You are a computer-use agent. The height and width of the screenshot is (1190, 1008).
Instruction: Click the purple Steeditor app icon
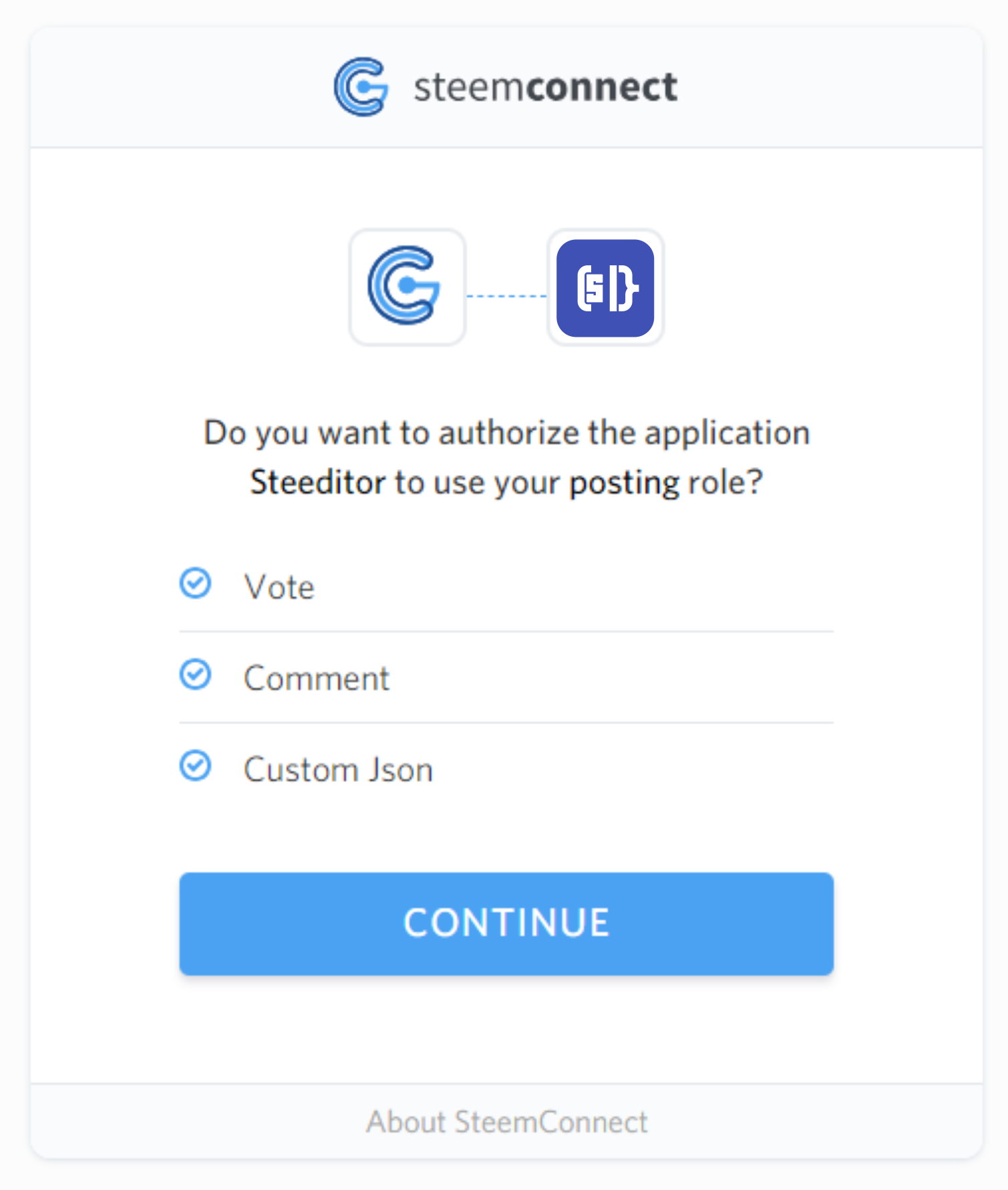[605, 288]
